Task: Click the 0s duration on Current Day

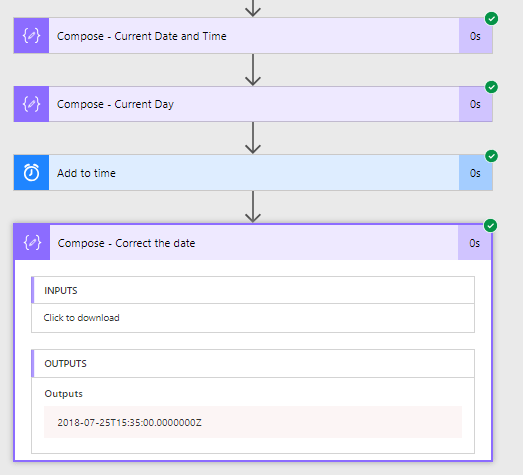Action: tap(475, 104)
